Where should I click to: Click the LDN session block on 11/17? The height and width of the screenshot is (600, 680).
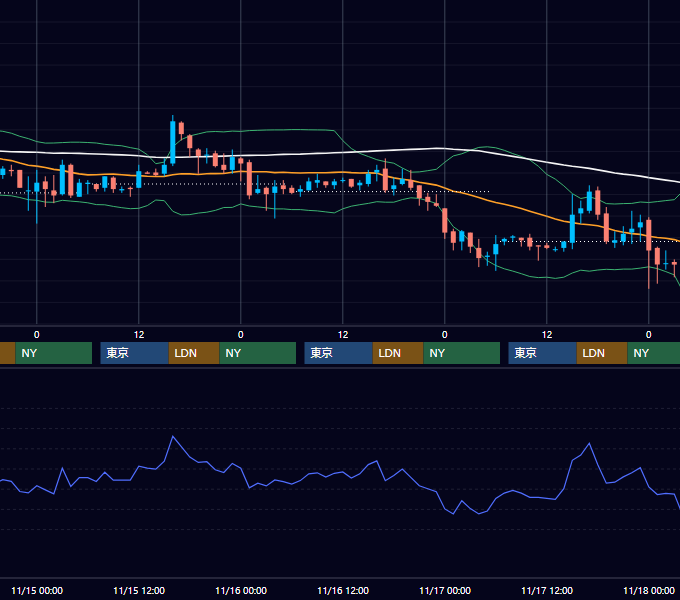[x=602, y=353]
